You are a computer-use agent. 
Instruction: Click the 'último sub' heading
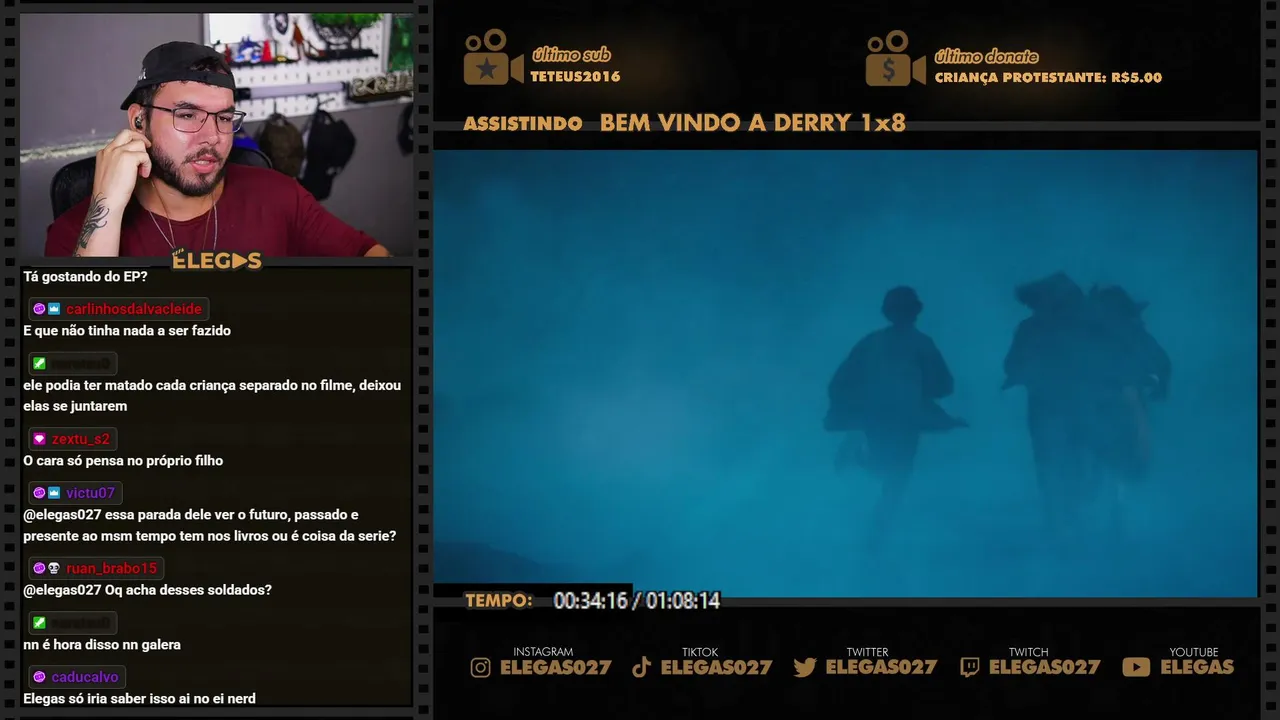(x=571, y=55)
